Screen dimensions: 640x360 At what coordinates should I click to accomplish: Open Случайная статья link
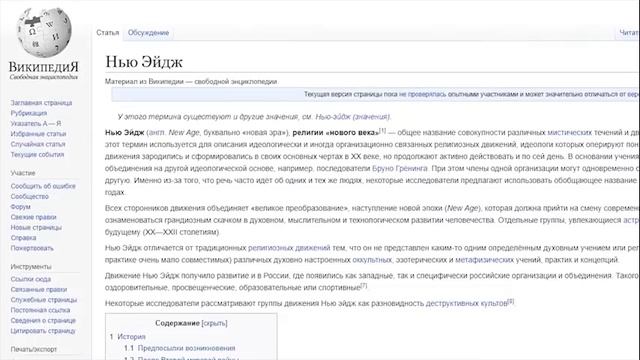(x=38, y=144)
